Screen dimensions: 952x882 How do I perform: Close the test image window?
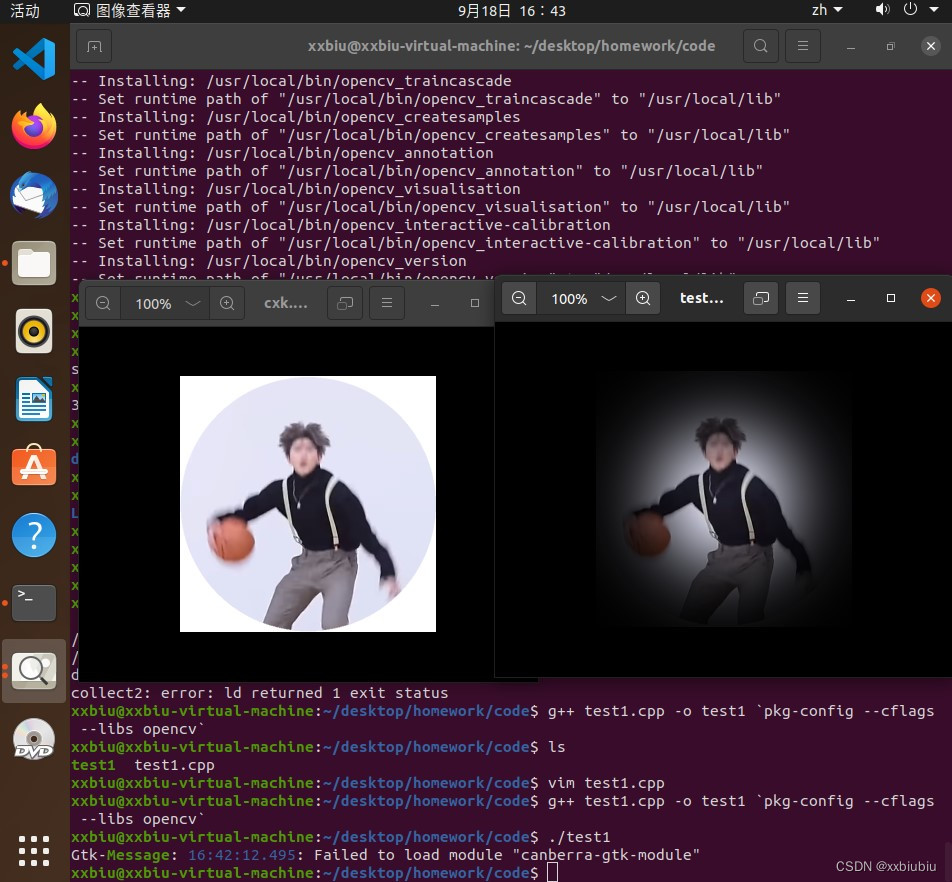930,298
